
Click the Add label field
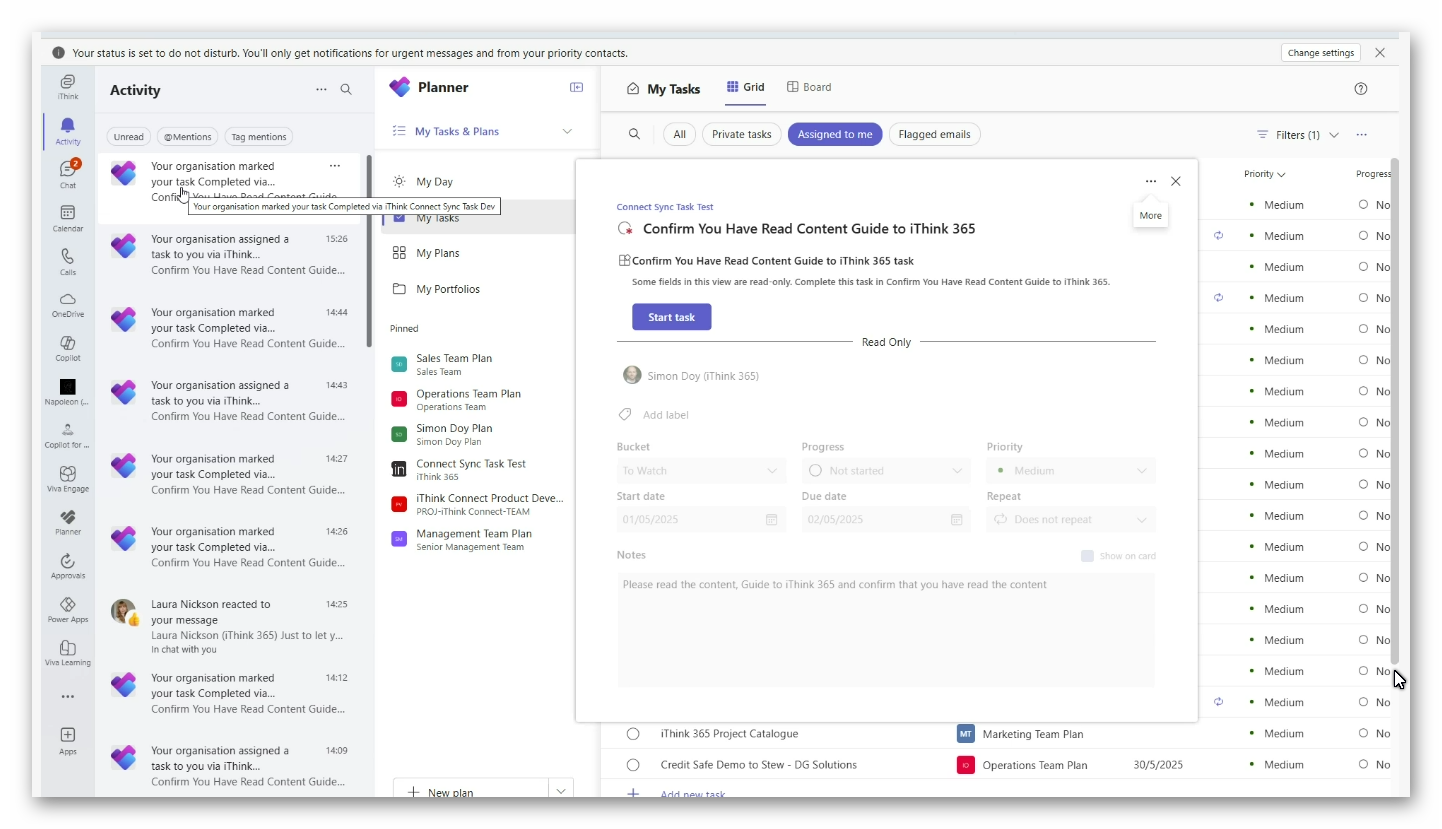[x=665, y=415]
